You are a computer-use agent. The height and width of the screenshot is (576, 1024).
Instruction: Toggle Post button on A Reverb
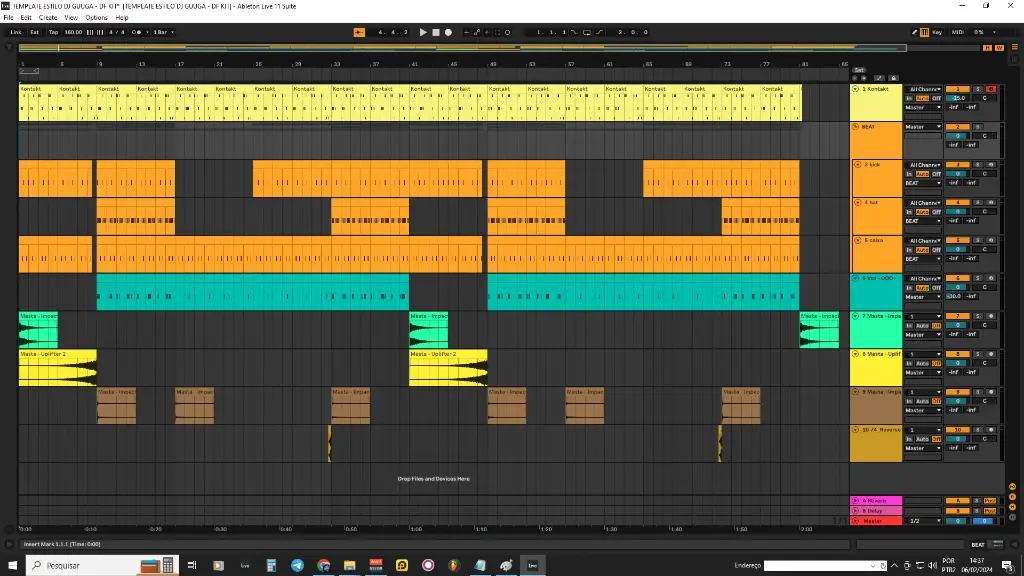[990, 501]
